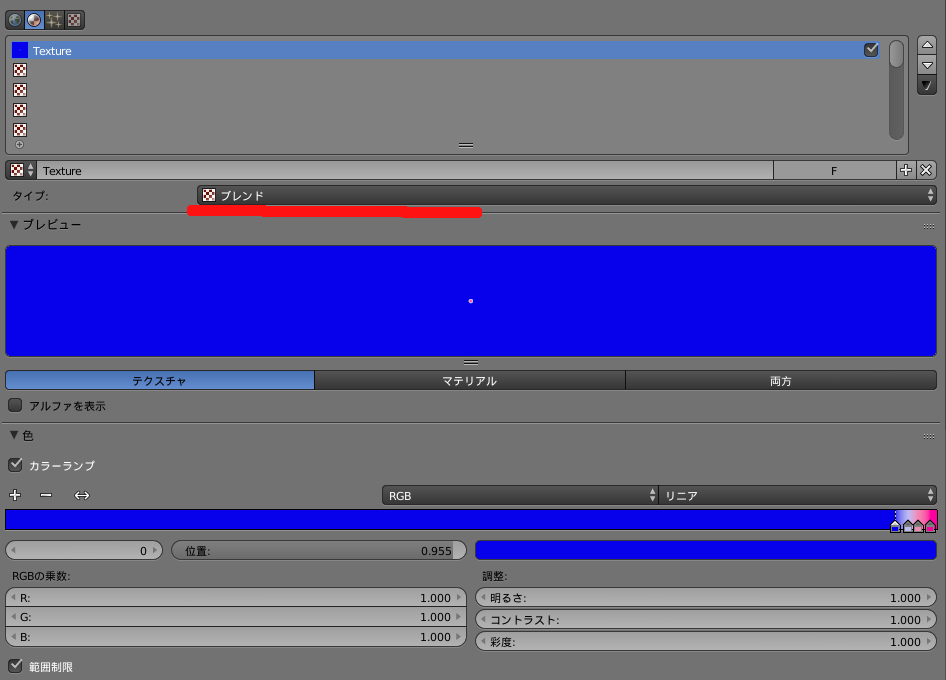Uncheck the Texture slot enable checkbox
Image resolution: width=946 pixels, height=680 pixels.
pyautogui.click(x=871, y=48)
